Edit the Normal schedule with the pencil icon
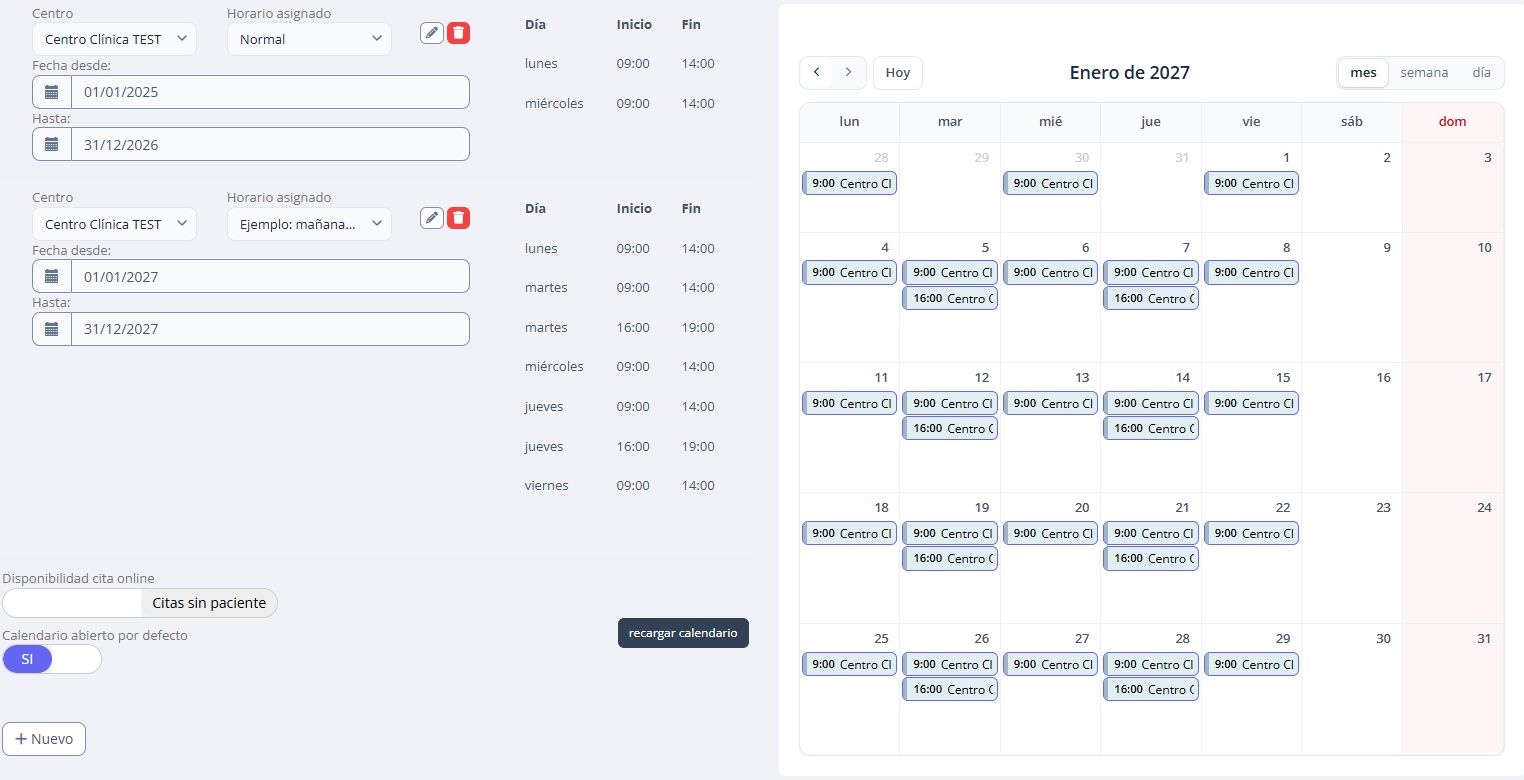Viewport: 1524px width, 780px height. 432,33
